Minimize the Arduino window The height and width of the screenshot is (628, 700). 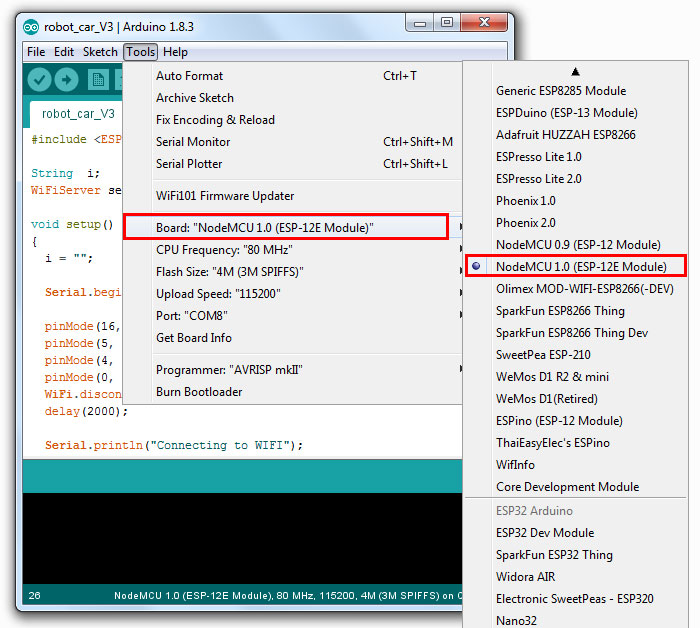click(420, 22)
